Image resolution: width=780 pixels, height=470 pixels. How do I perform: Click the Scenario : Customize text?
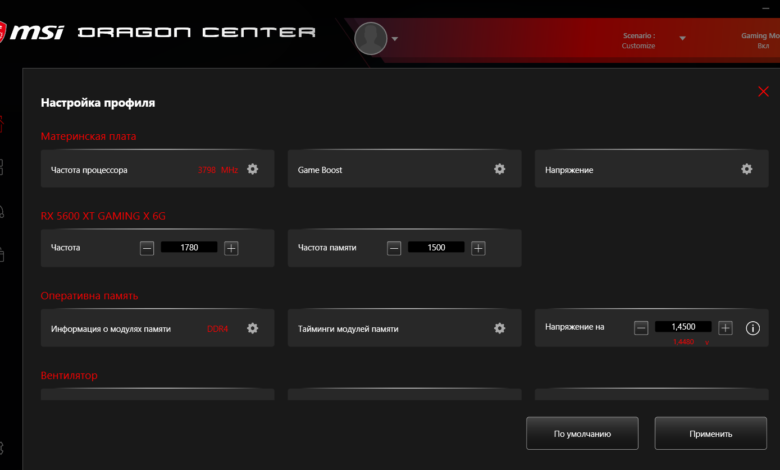(x=638, y=41)
